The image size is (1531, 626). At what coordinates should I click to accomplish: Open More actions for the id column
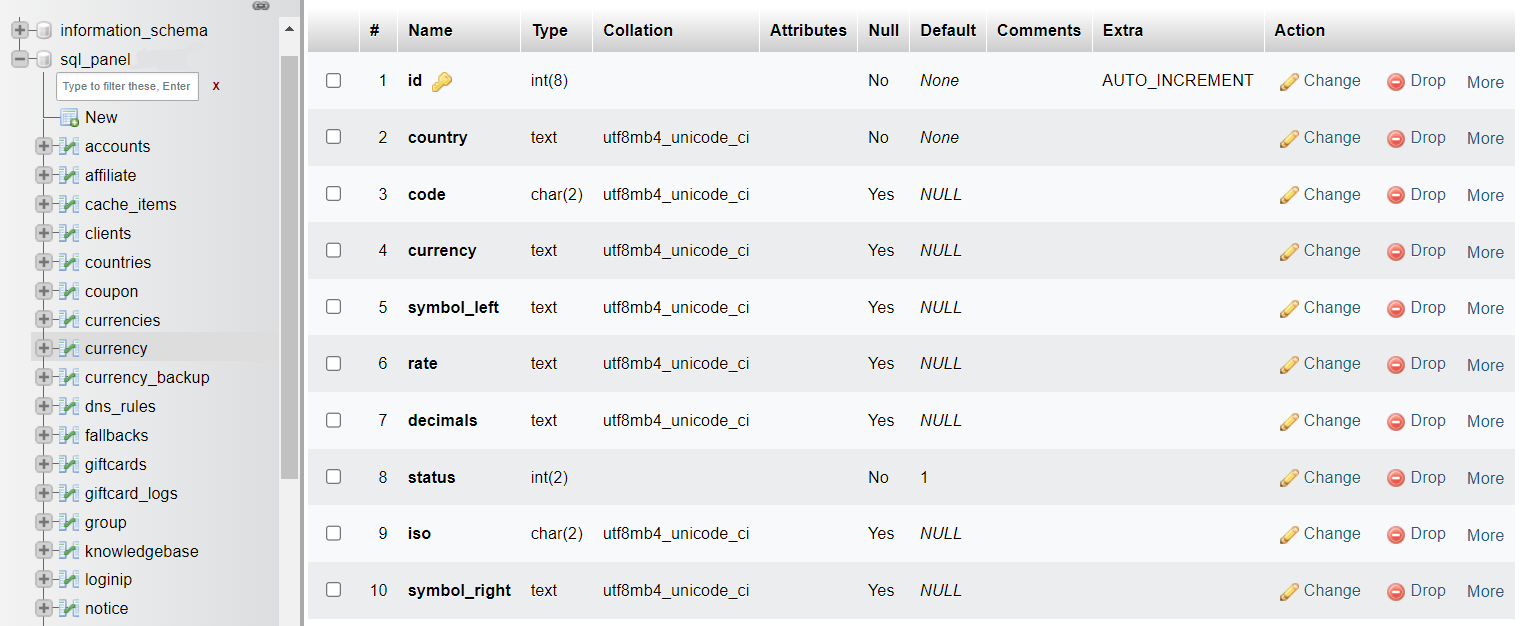[x=1485, y=82]
